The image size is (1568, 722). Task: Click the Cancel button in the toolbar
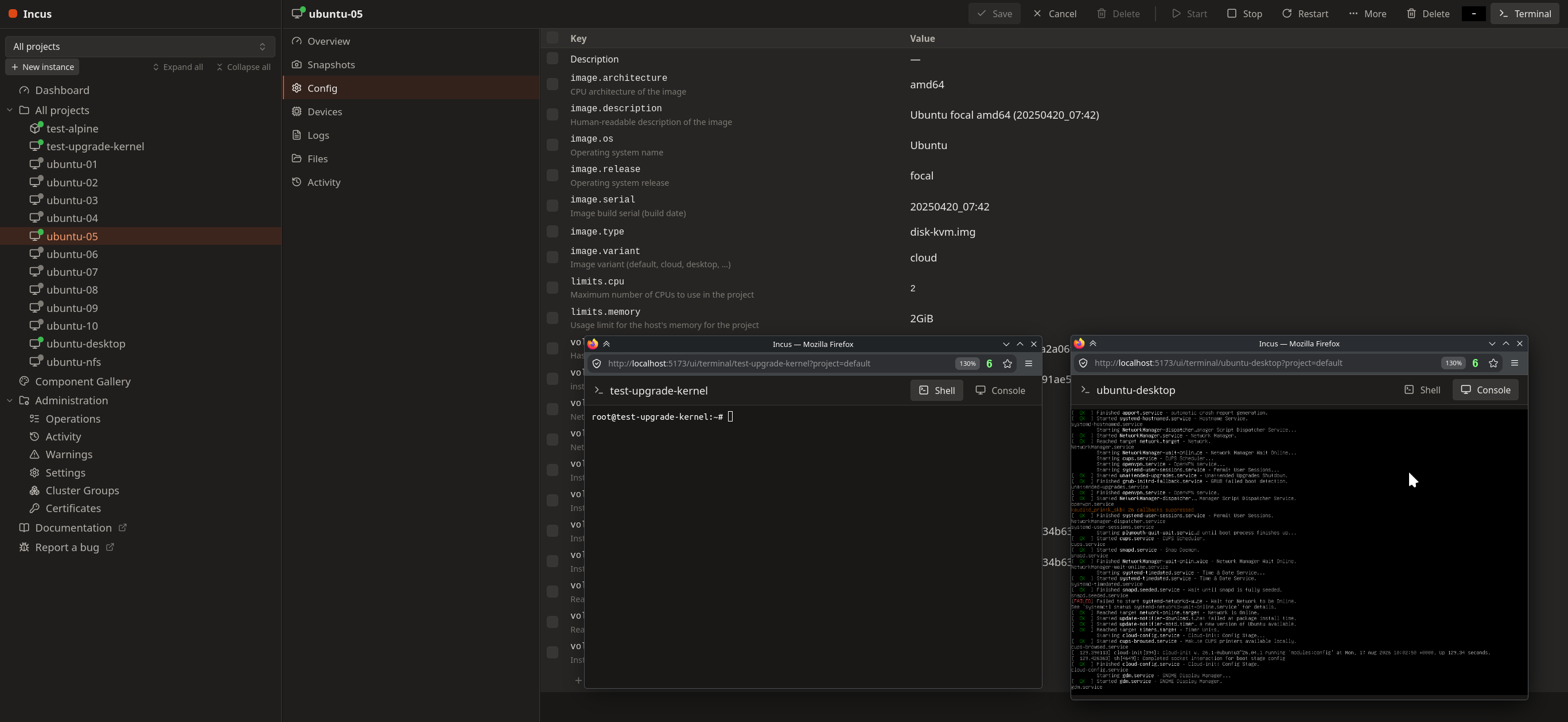(1055, 13)
